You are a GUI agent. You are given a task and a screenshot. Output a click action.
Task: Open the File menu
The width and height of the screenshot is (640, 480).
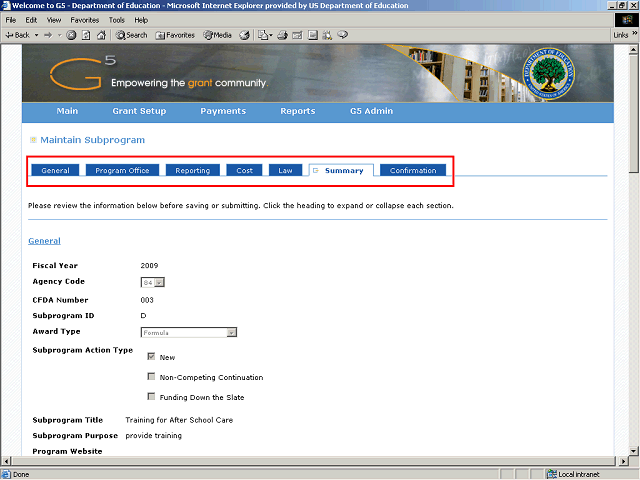coord(11,20)
